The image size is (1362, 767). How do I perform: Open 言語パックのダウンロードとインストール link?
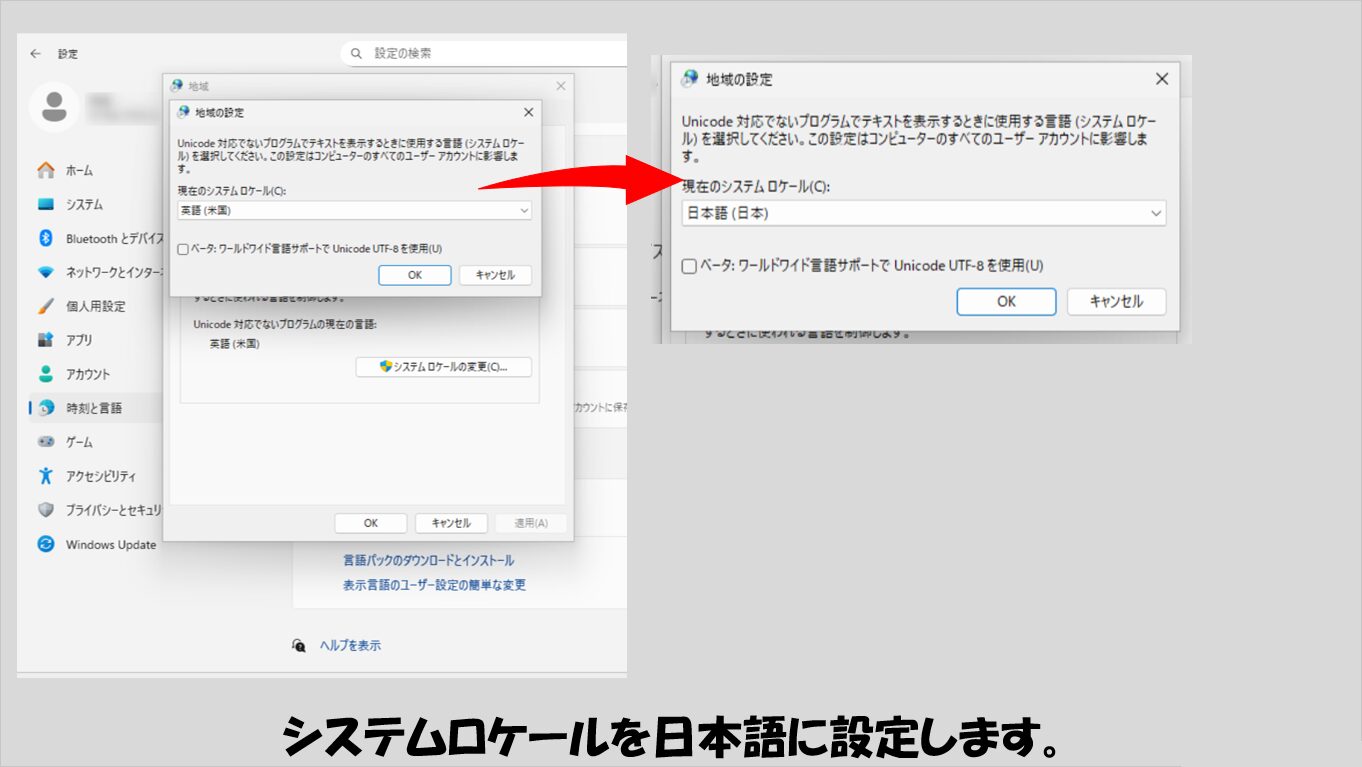[x=428, y=560]
